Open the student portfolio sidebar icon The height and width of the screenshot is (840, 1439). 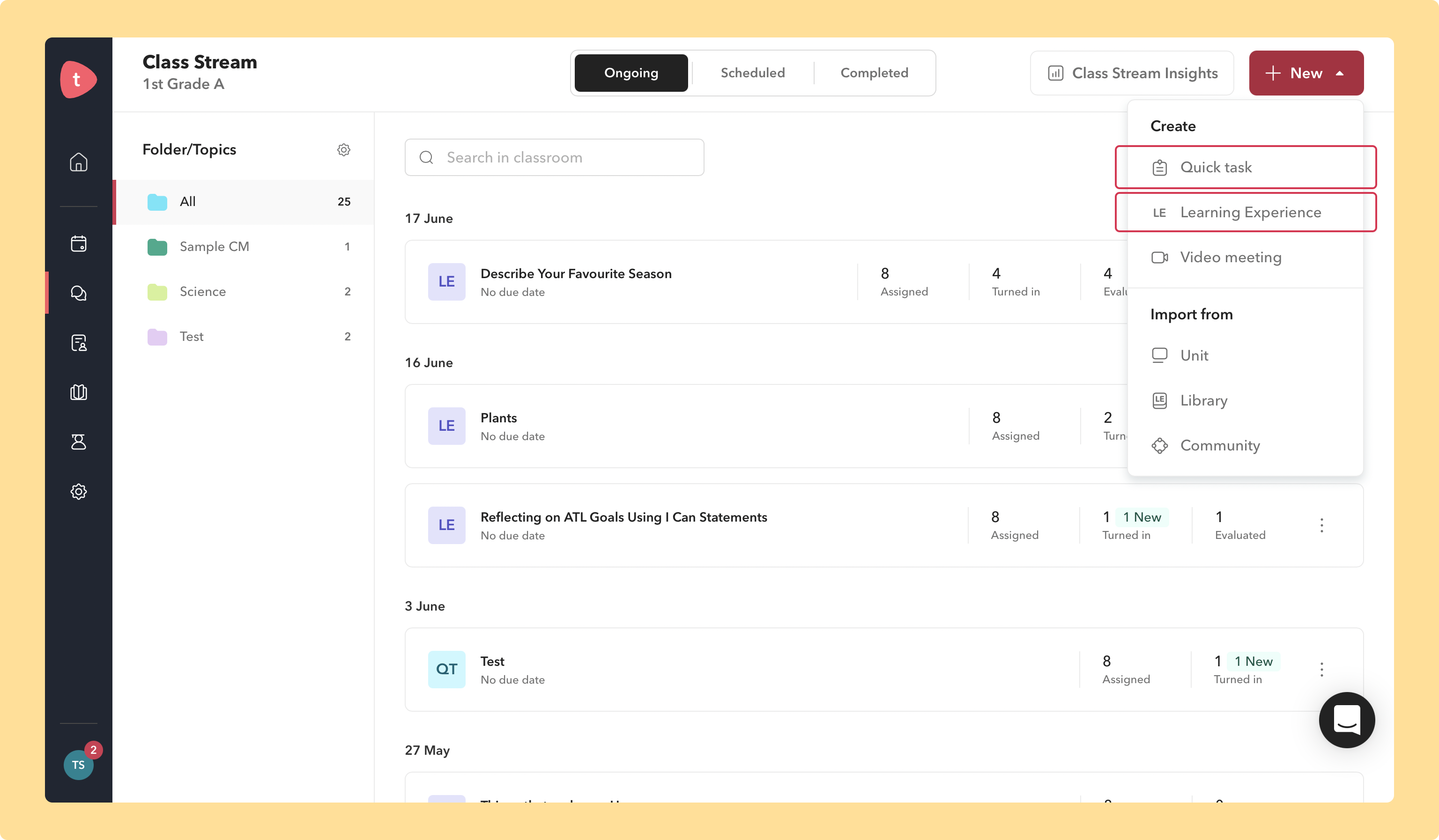(x=78, y=342)
